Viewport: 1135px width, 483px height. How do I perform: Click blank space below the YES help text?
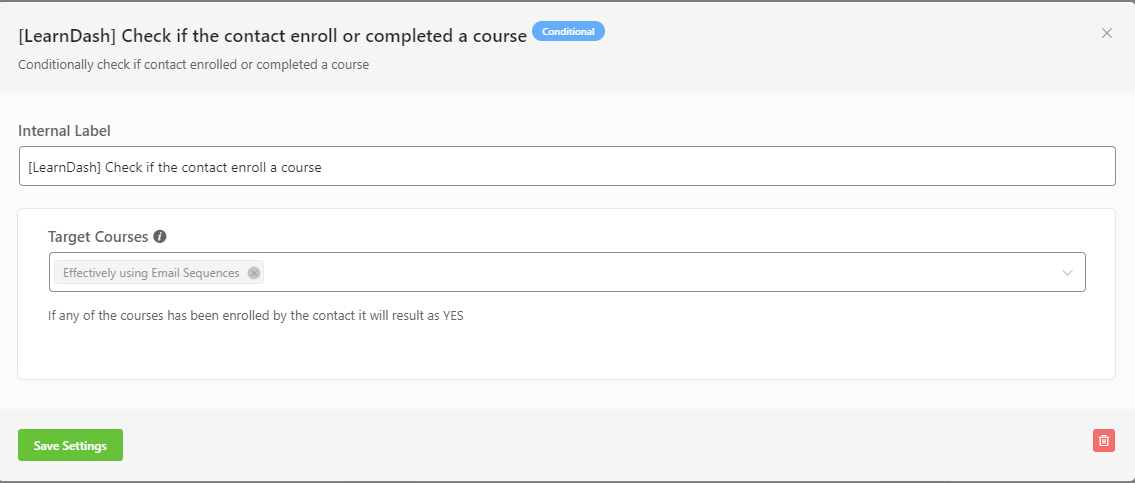pyautogui.click(x=567, y=351)
